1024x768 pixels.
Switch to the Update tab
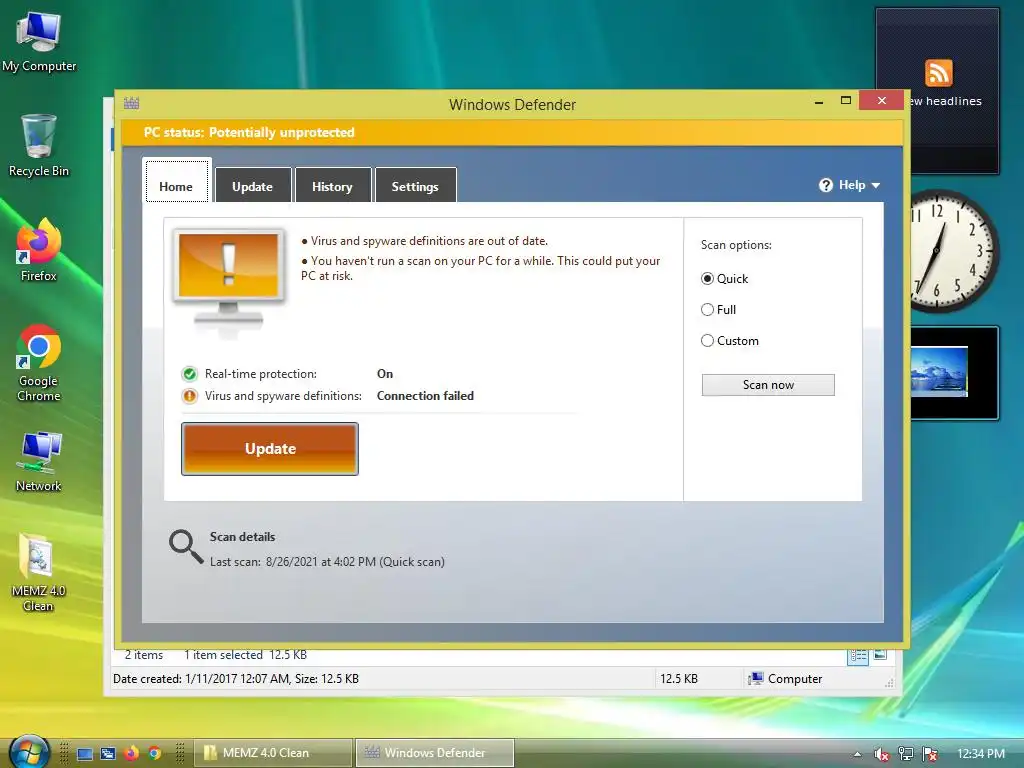point(253,185)
